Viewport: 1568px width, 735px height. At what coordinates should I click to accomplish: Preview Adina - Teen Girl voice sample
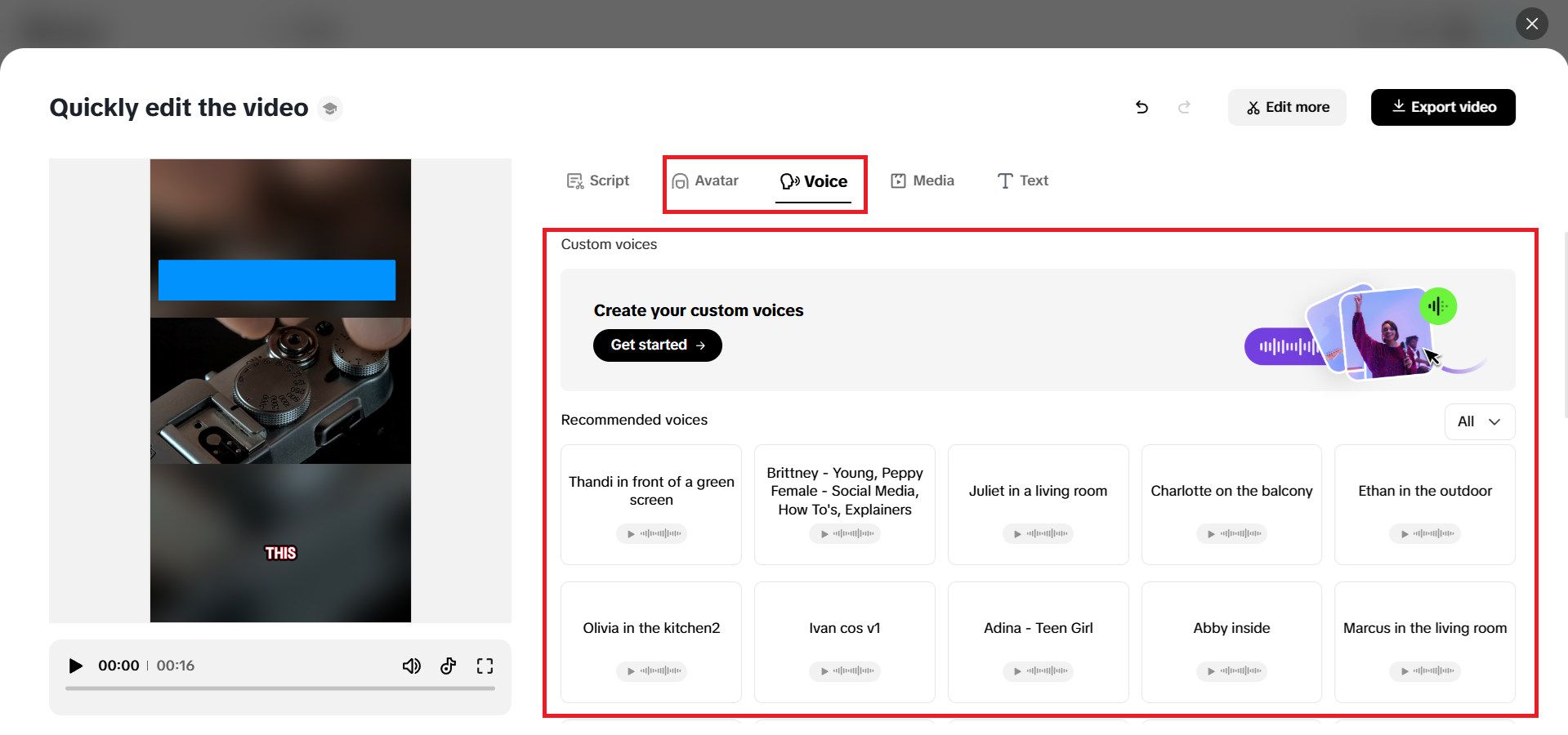point(1038,670)
